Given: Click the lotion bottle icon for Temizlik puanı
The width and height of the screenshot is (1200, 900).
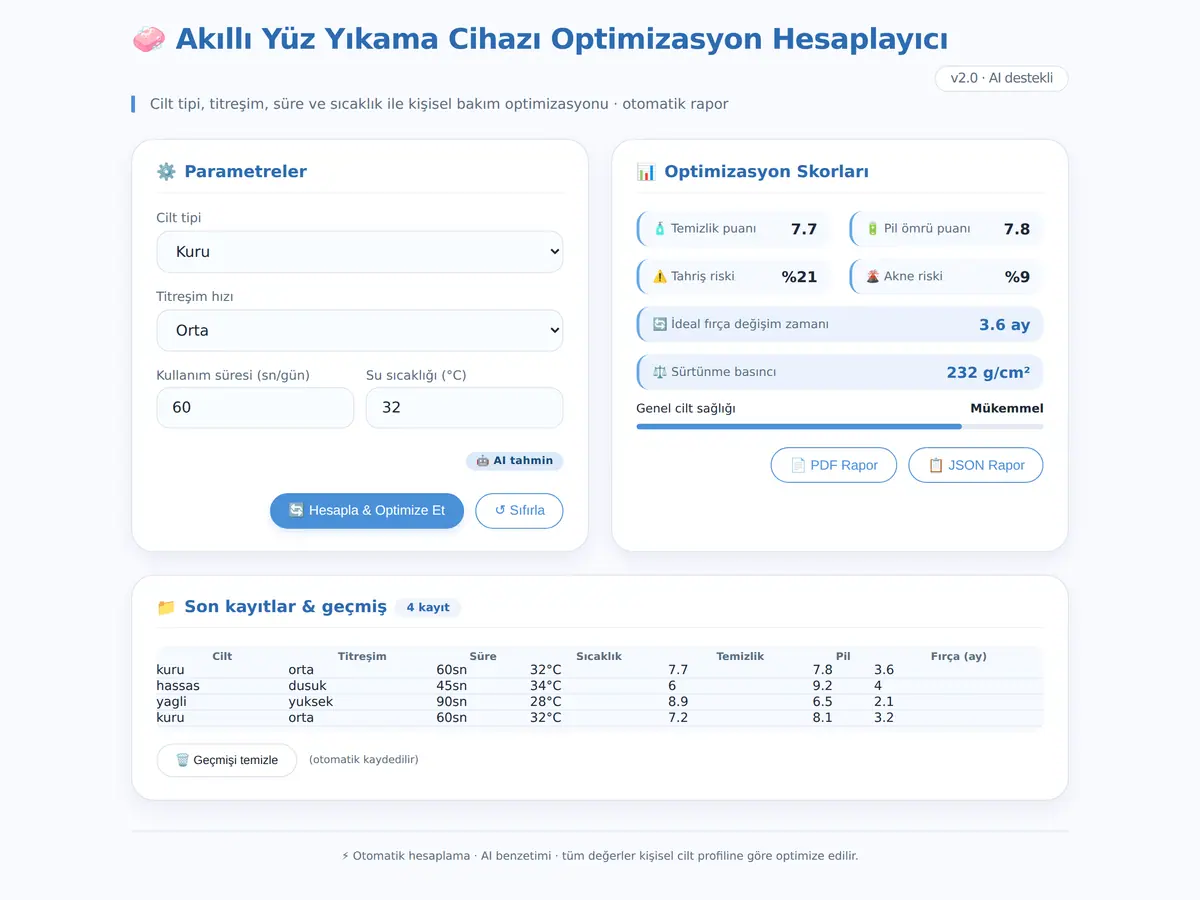Looking at the screenshot, I should [660, 229].
